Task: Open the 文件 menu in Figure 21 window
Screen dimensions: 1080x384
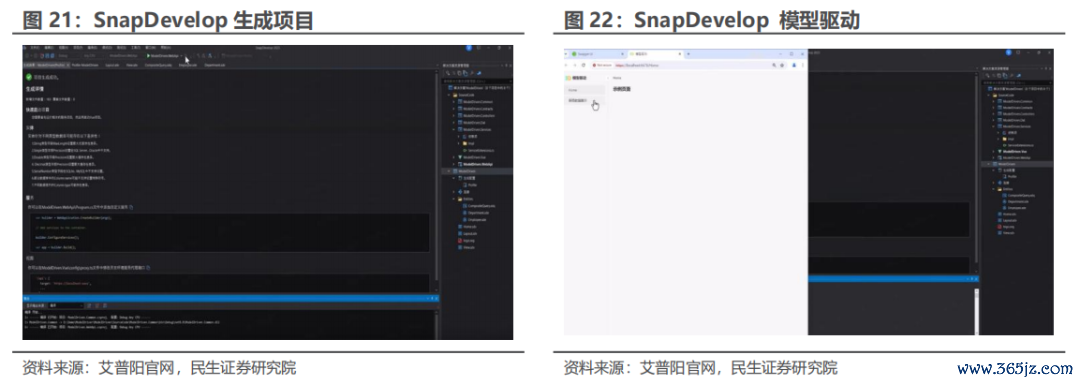Action: [x=35, y=47]
